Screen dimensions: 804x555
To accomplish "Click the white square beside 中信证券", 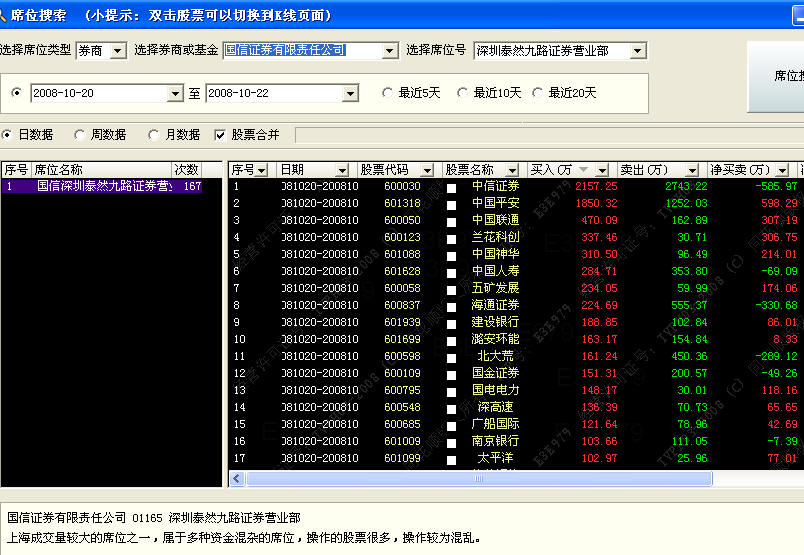I will pos(451,187).
